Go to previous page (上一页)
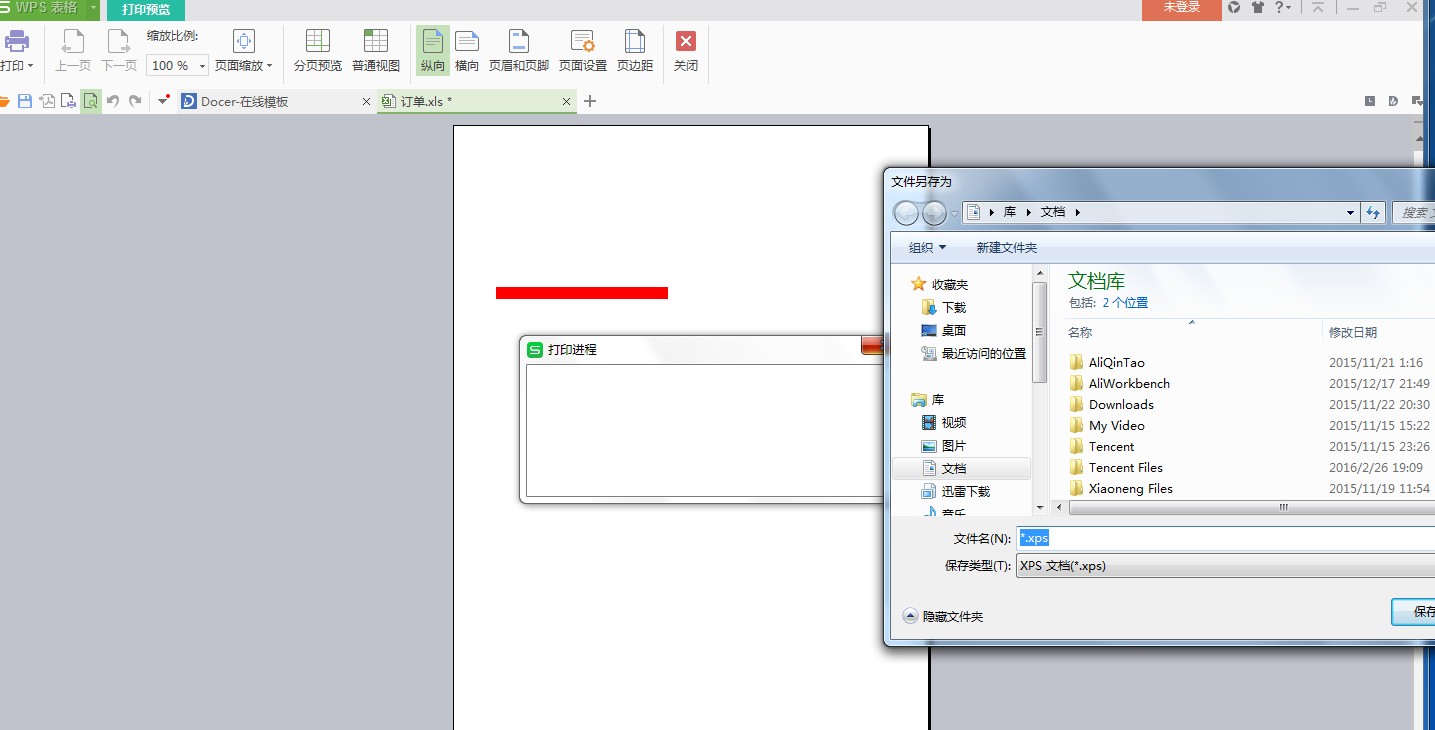1435x730 pixels. pyautogui.click(x=73, y=51)
